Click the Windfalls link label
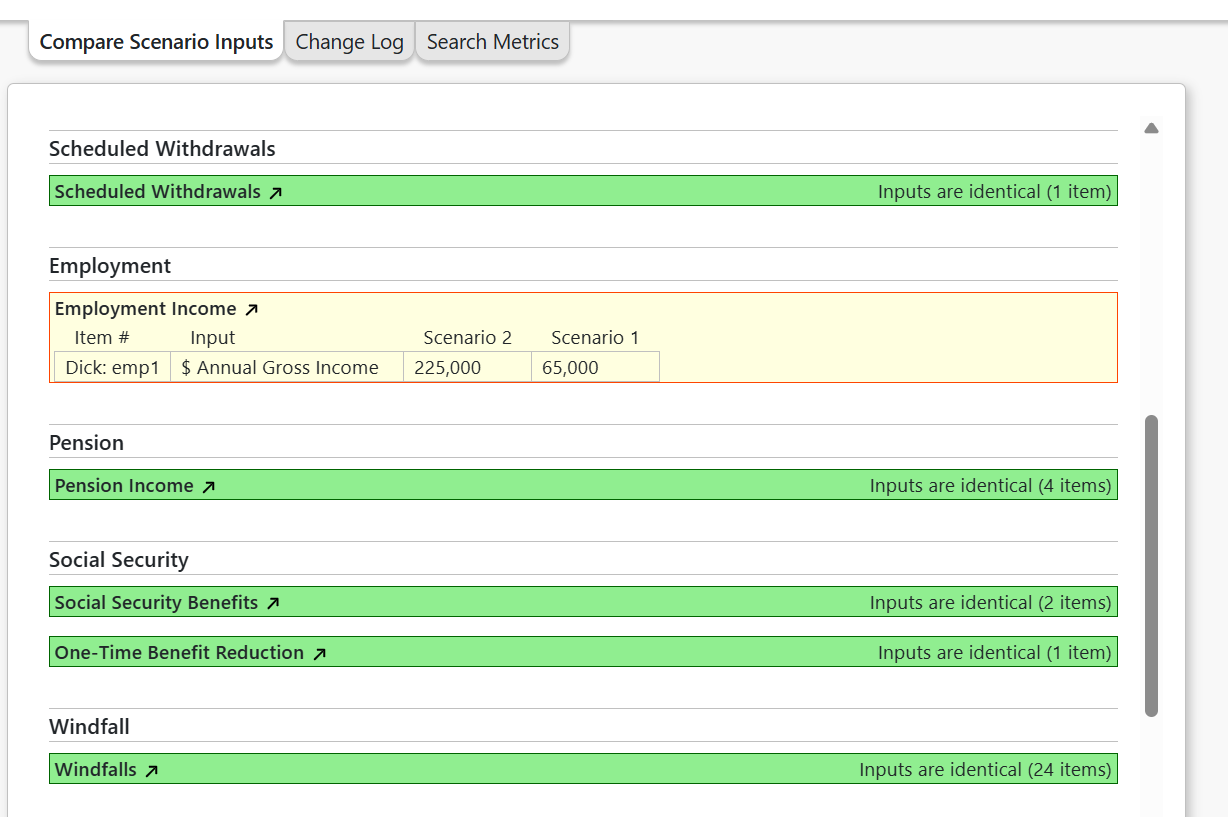 point(95,770)
